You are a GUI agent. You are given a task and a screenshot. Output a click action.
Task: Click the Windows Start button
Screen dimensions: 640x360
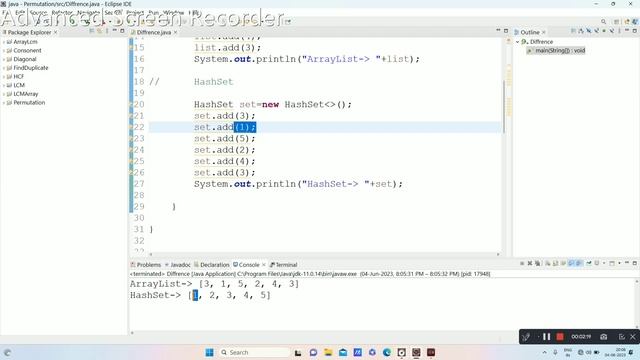(209, 352)
